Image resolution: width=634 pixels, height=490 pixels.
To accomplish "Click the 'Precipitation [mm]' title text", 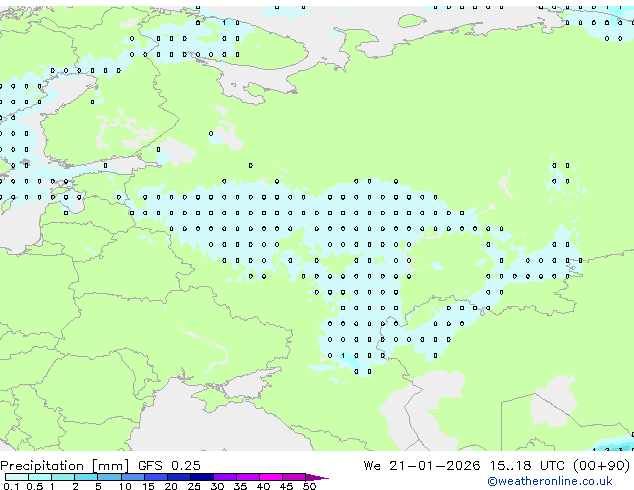I will 65,466.
